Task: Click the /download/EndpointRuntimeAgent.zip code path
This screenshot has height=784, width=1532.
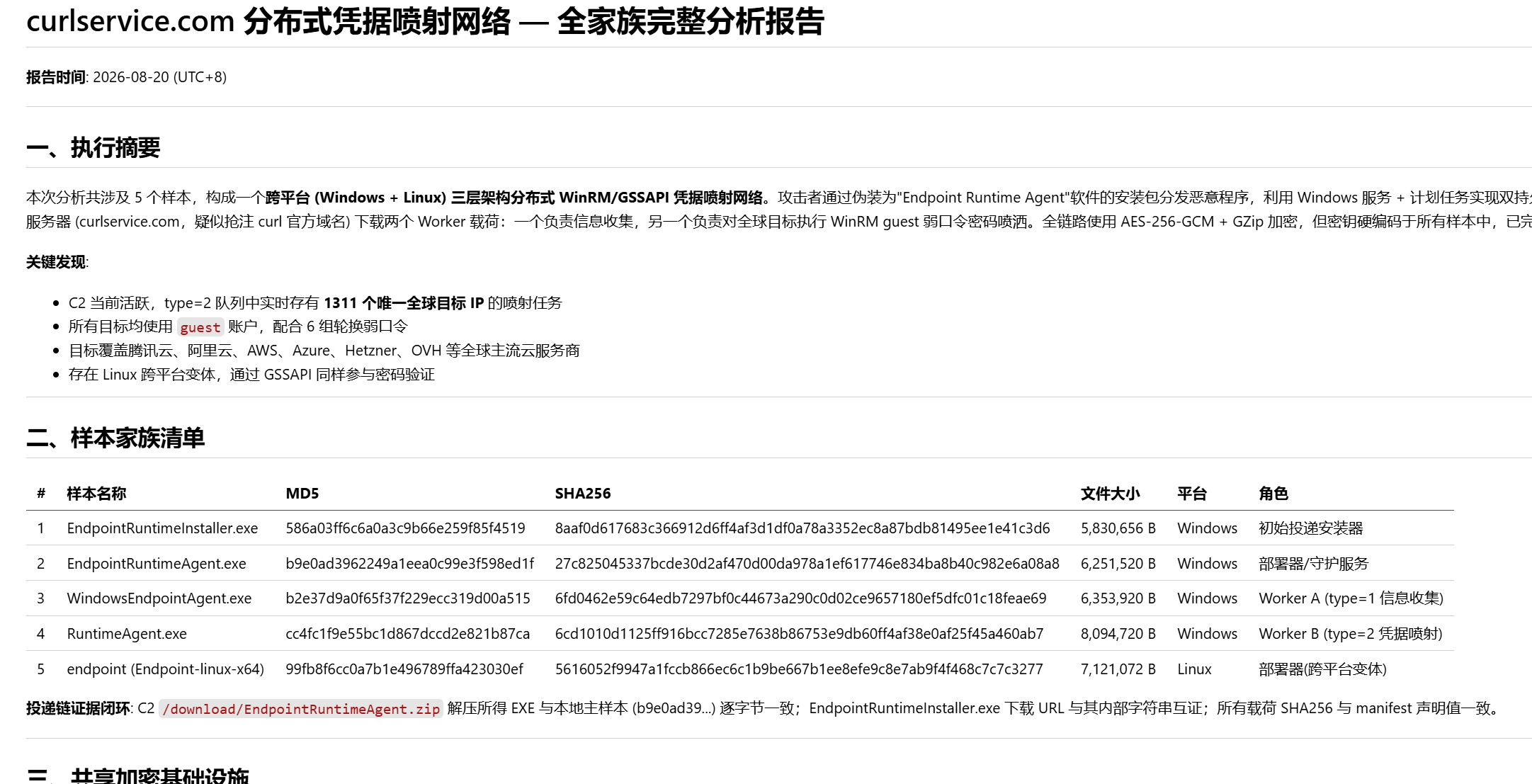Action: click(x=301, y=709)
